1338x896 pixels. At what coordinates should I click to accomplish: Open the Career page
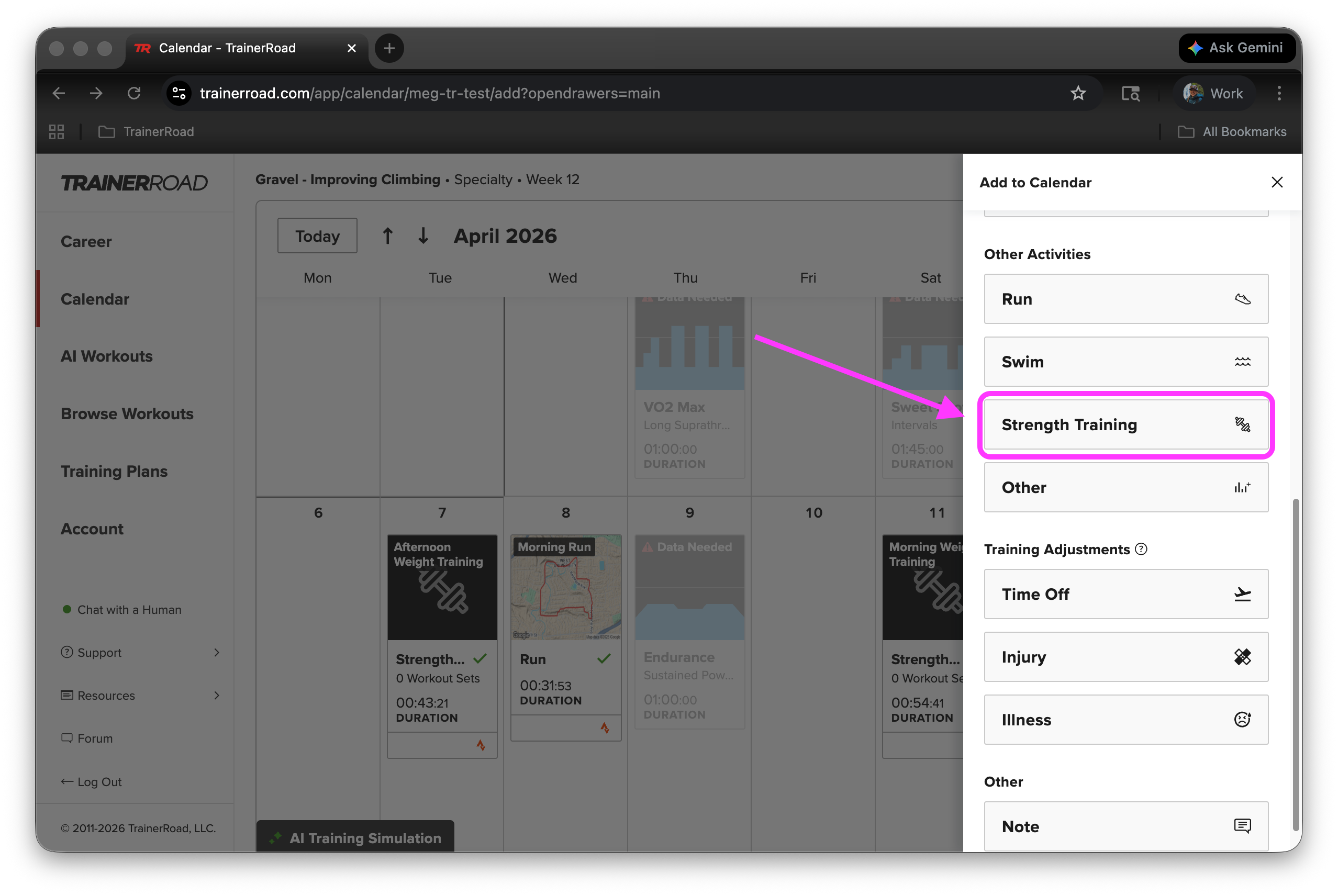coord(86,242)
